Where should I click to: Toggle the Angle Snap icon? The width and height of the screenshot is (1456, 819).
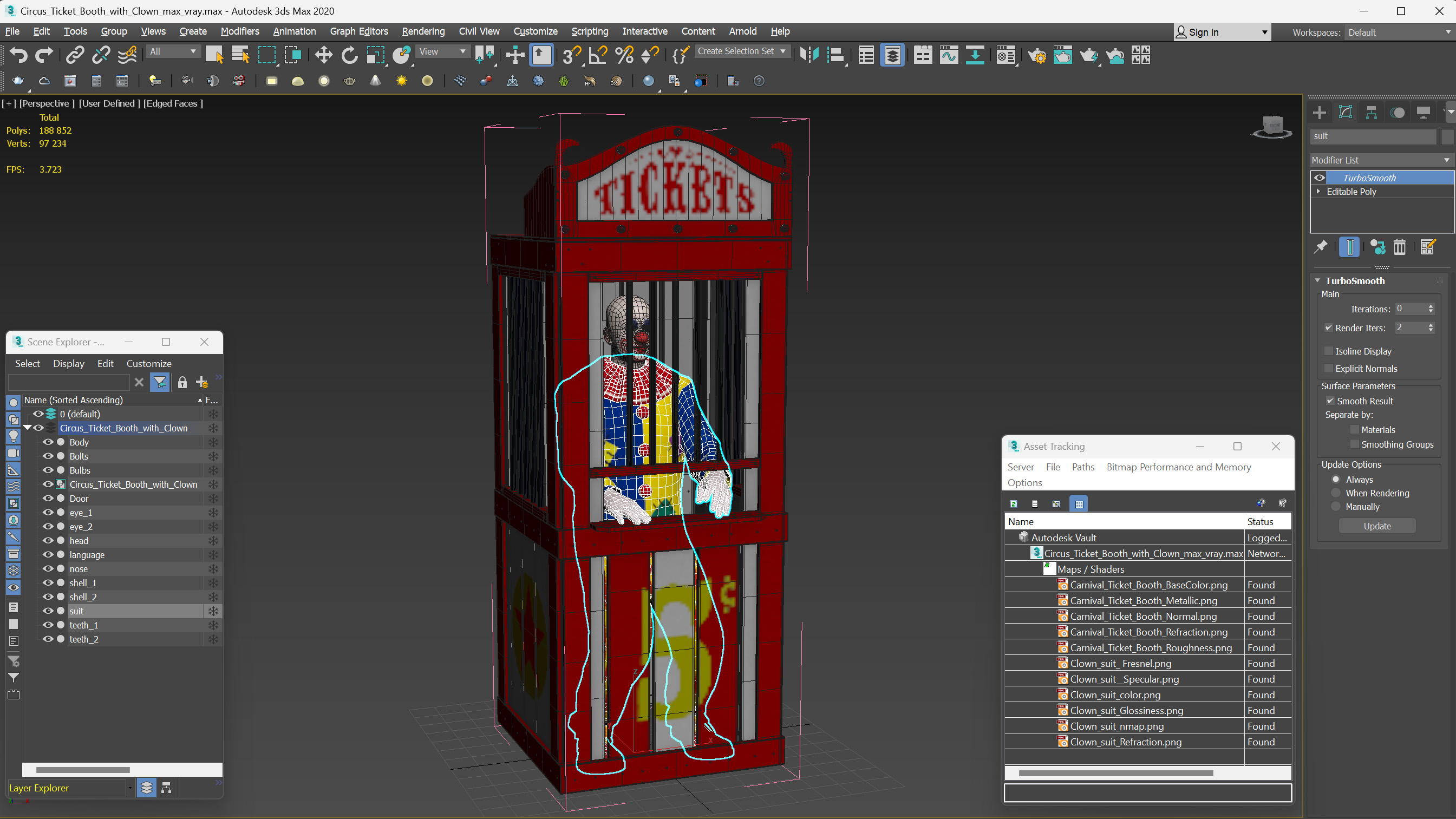pos(597,55)
